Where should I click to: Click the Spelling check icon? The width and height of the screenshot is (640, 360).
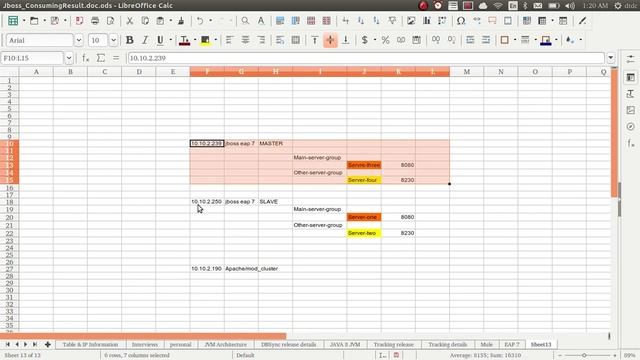click(x=260, y=20)
